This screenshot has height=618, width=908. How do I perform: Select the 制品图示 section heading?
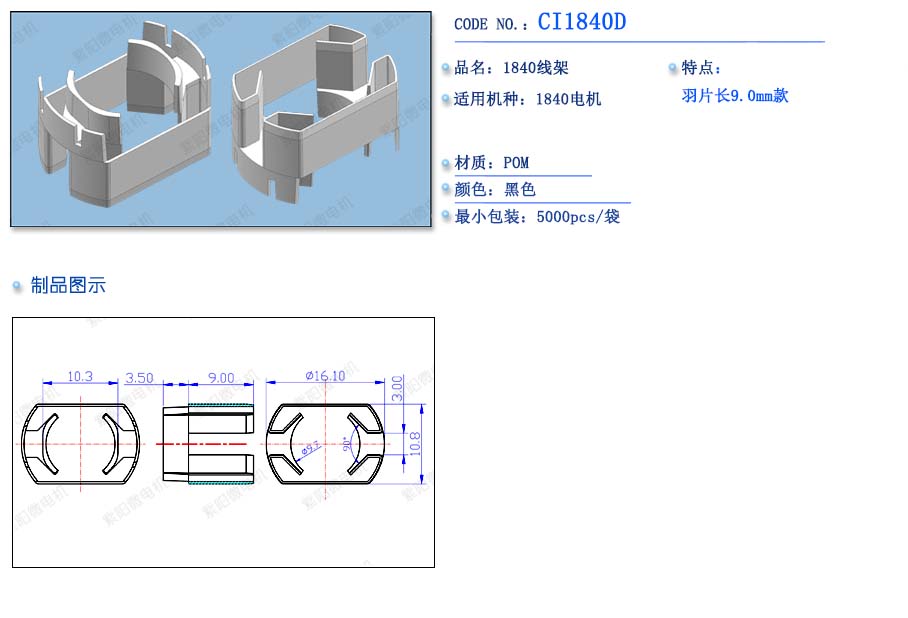[68, 286]
